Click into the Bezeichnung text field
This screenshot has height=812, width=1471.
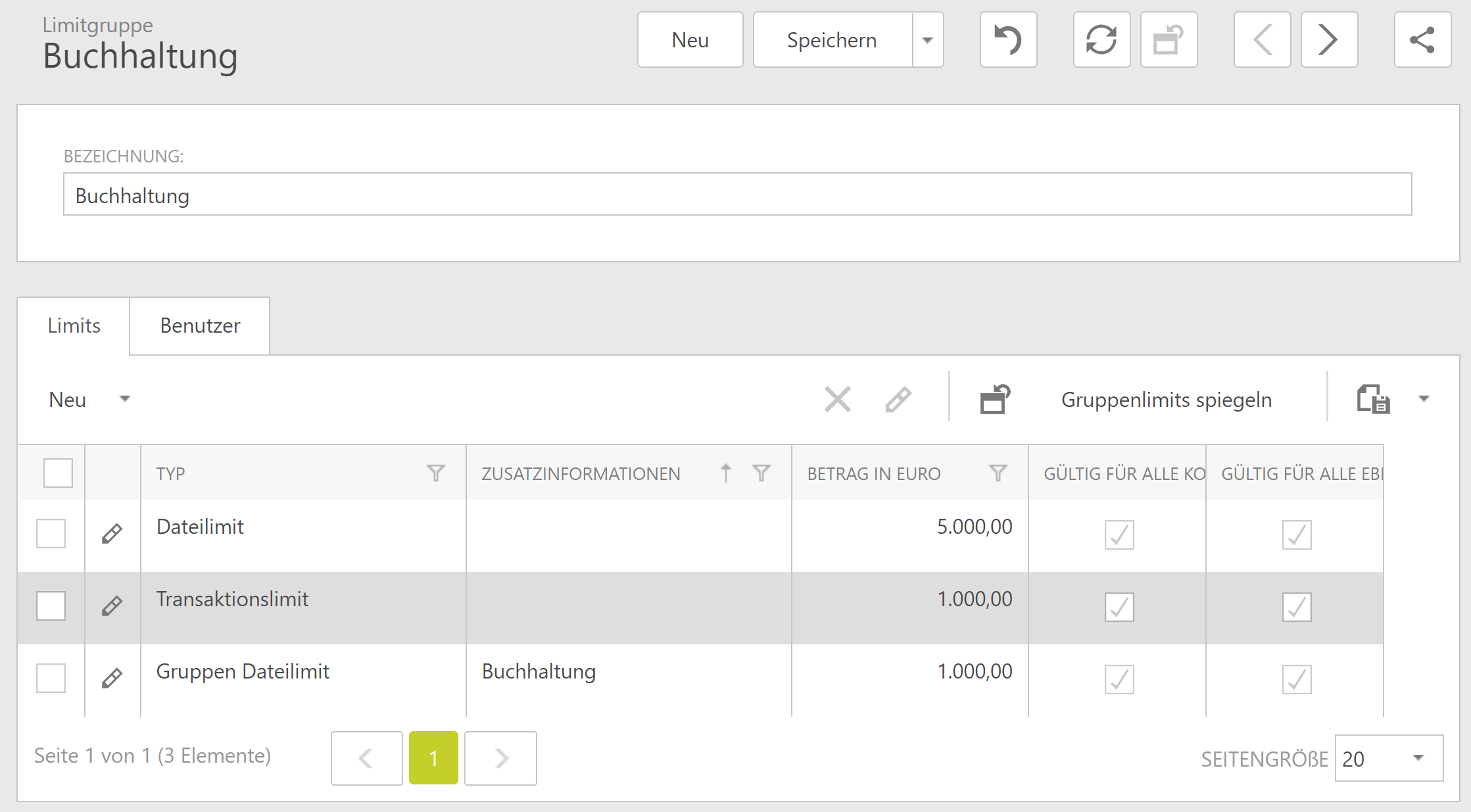[736, 195]
